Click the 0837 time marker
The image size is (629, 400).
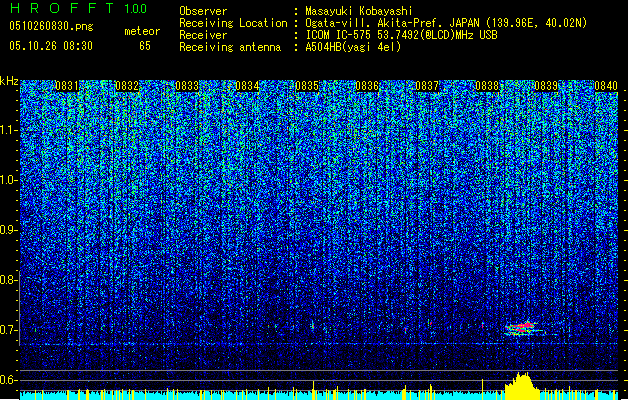coord(427,86)
